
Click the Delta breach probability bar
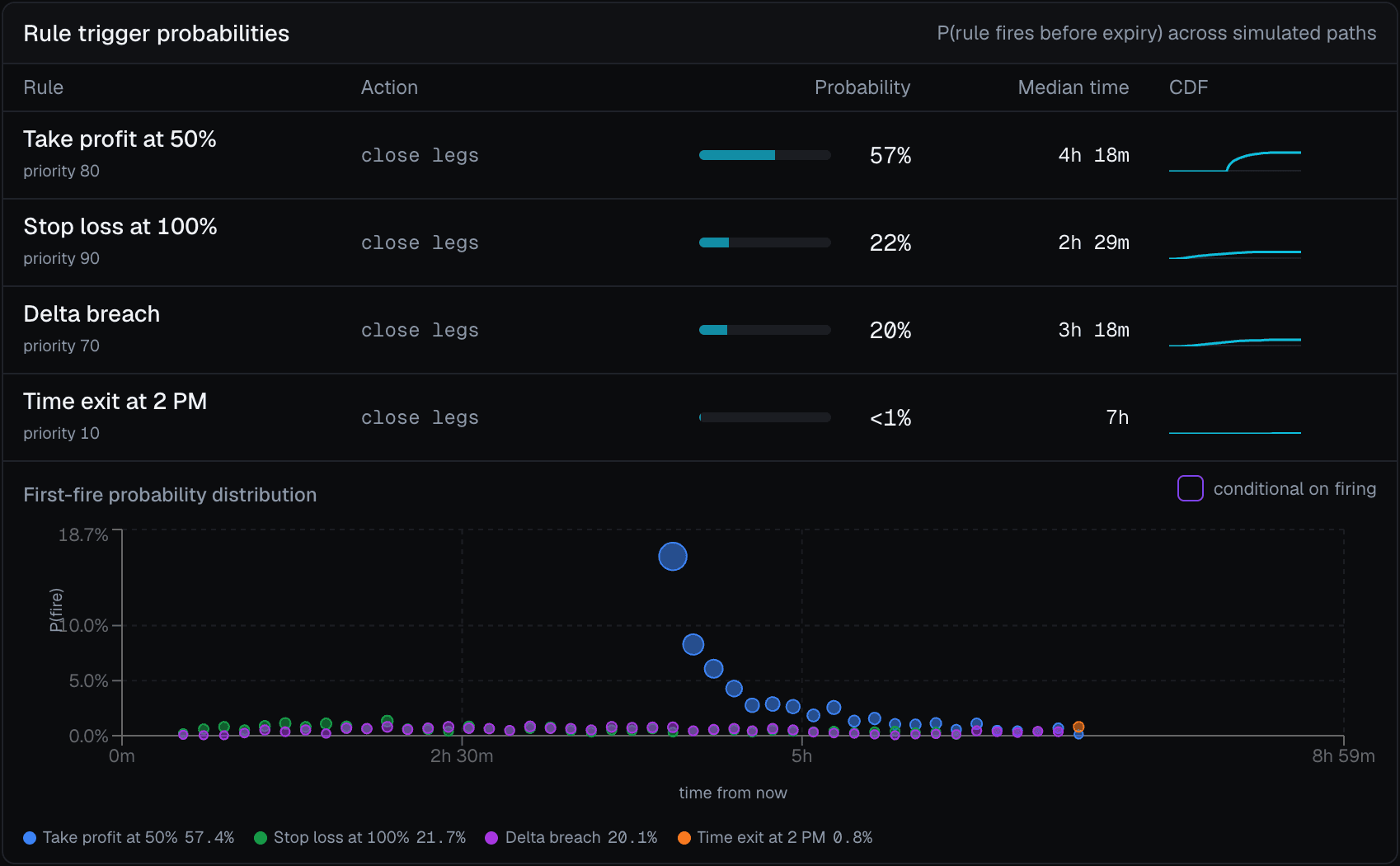point(764,330)
